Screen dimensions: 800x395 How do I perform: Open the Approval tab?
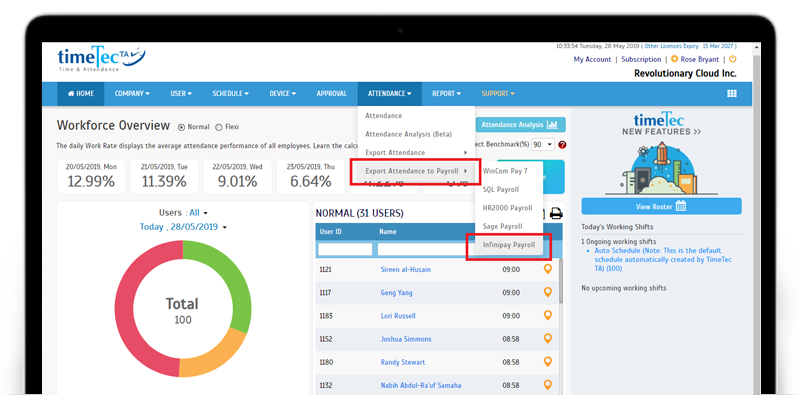332,94
